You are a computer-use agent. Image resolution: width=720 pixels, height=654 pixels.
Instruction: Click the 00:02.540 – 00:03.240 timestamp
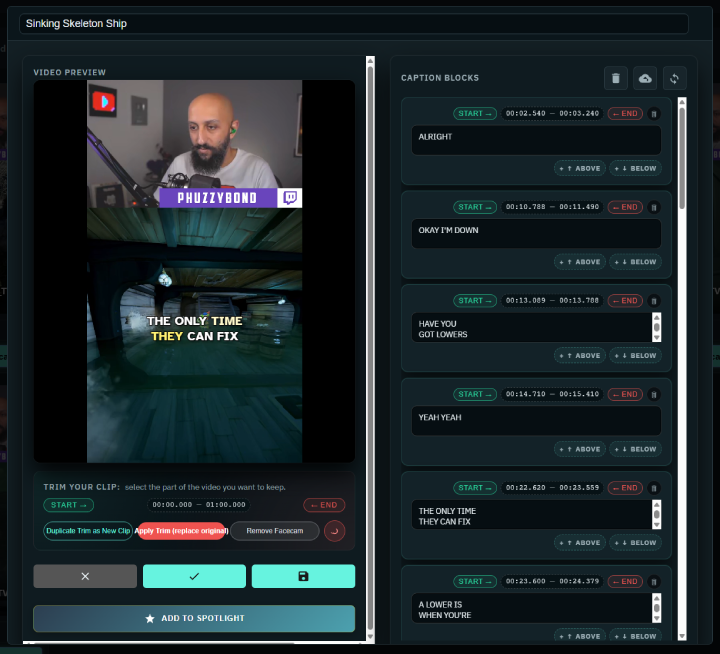(x=552, y=113)
